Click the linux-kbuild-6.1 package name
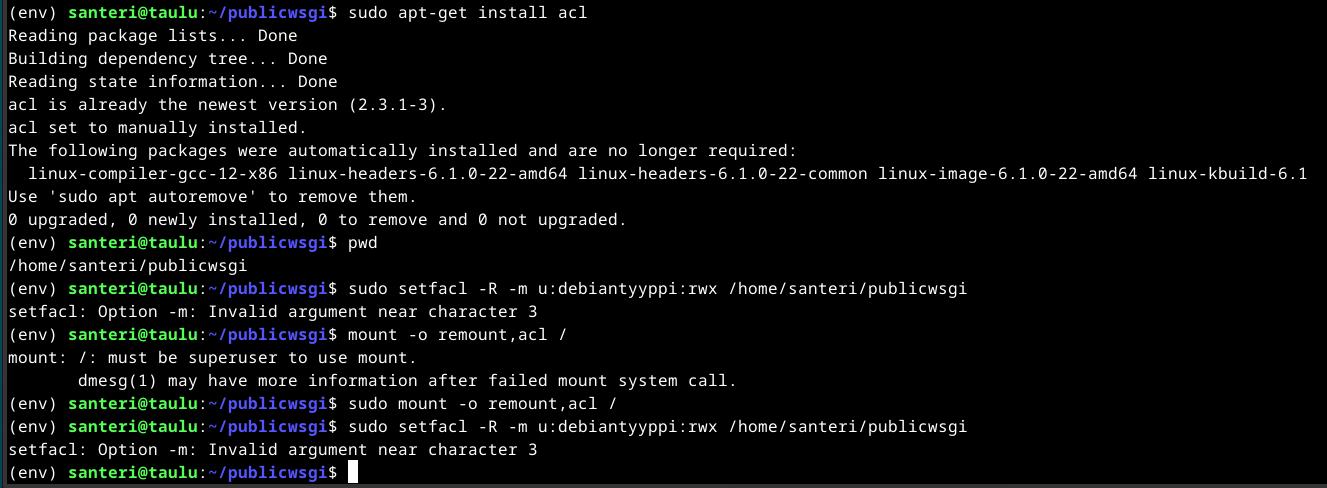Image resolution: width=1327 pixels, height=488 pixels. click(x=1227, y=174)
